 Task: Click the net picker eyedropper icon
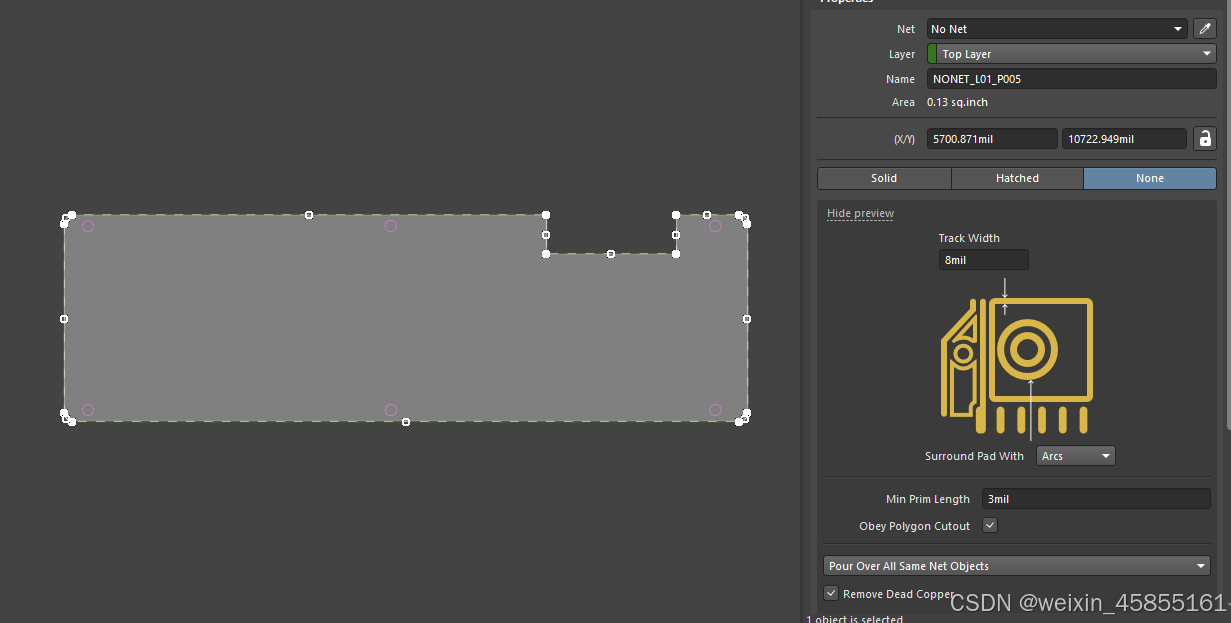(x=1204, y=29)
